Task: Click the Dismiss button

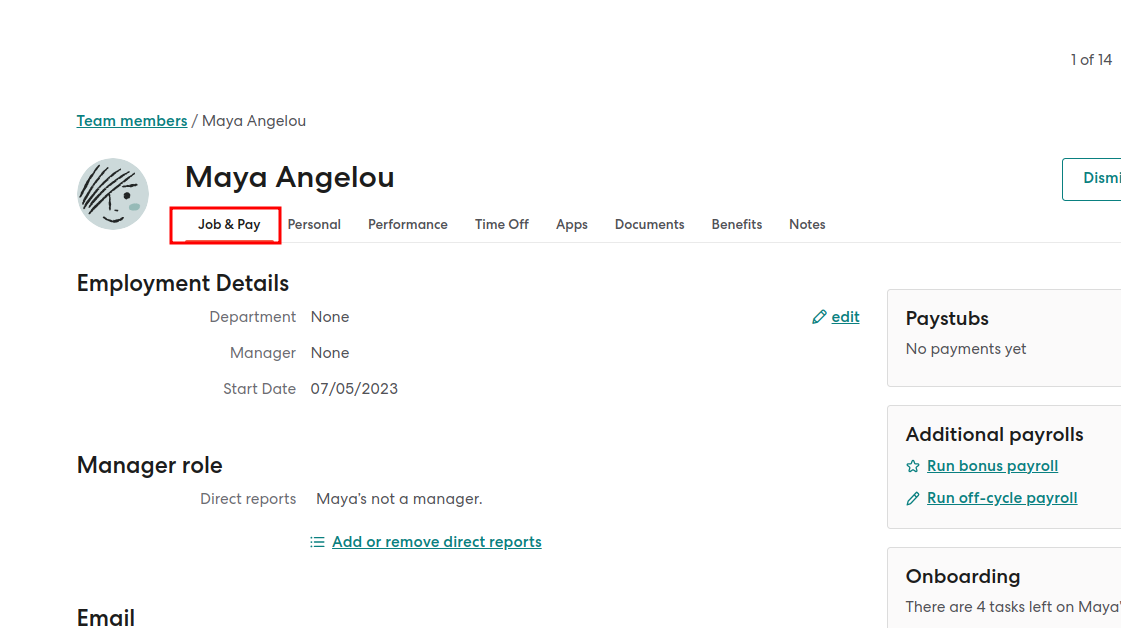Action: tap(1092, 179)
